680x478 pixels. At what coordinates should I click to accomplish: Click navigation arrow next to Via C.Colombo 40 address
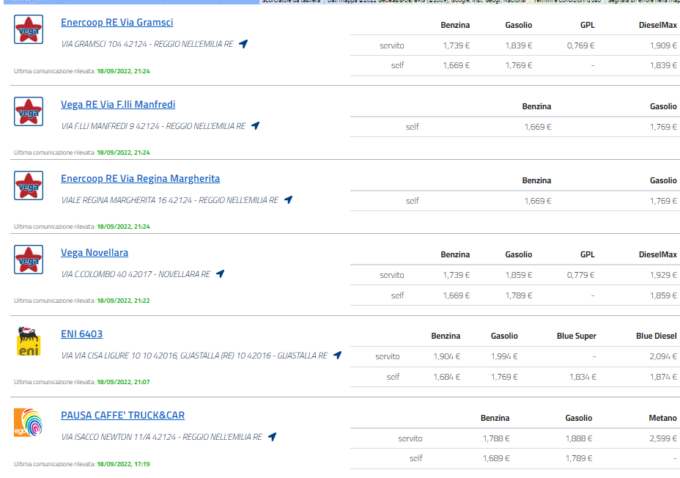point(220,274)
